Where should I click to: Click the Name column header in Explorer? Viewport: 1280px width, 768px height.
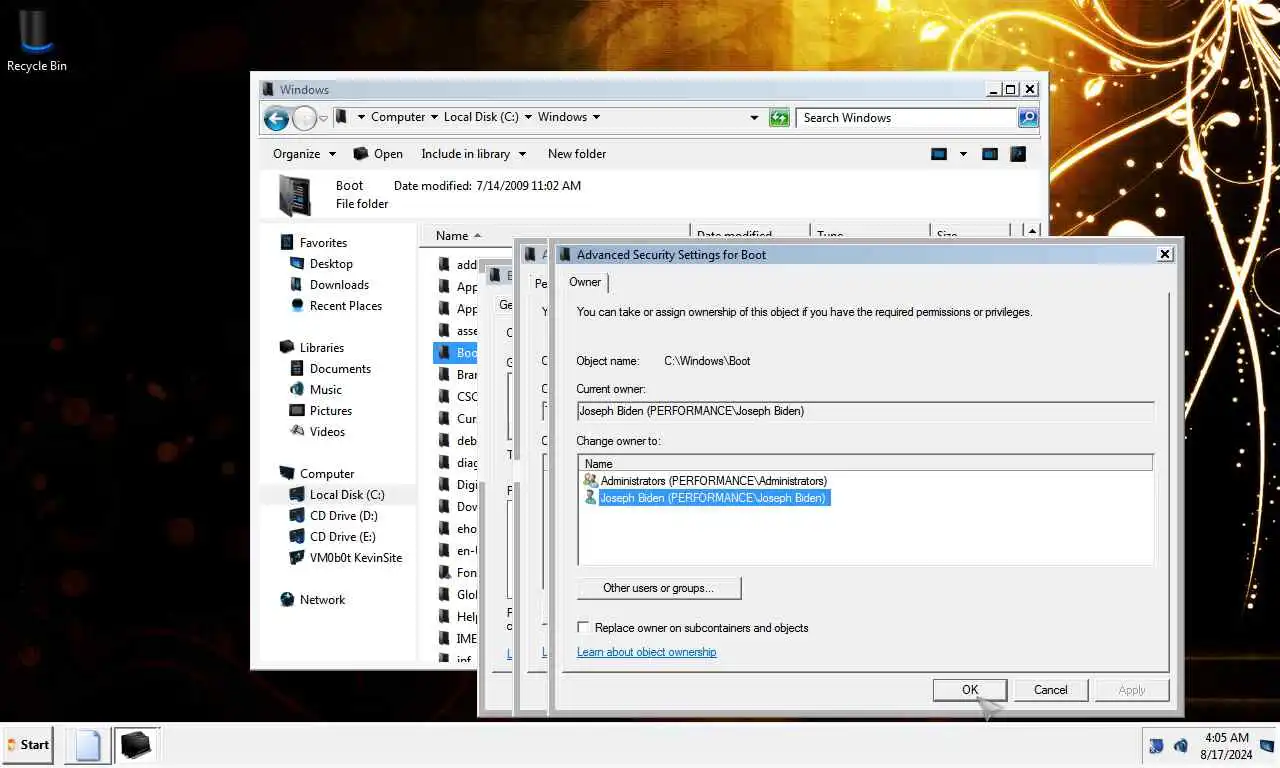coord(557,236)
